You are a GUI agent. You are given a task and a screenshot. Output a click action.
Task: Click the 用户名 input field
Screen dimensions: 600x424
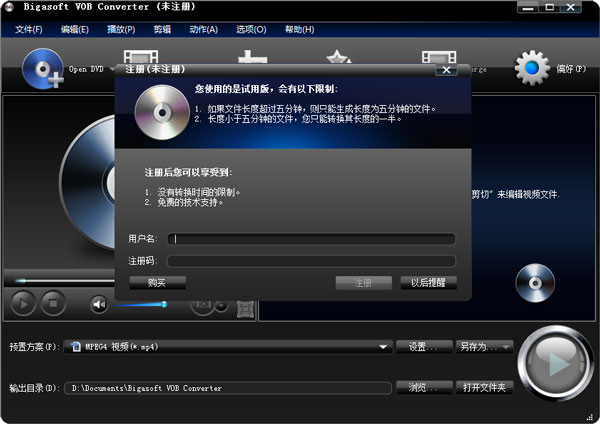pyautogui.click(x=311, y=239)
